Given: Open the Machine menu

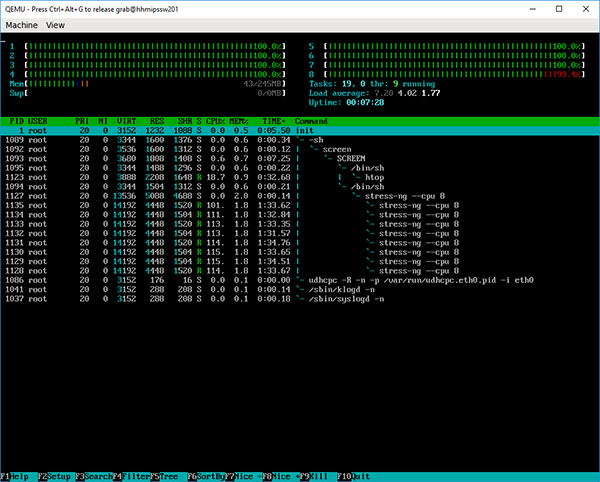Looking at the screenshot, I should click(21, 25).
